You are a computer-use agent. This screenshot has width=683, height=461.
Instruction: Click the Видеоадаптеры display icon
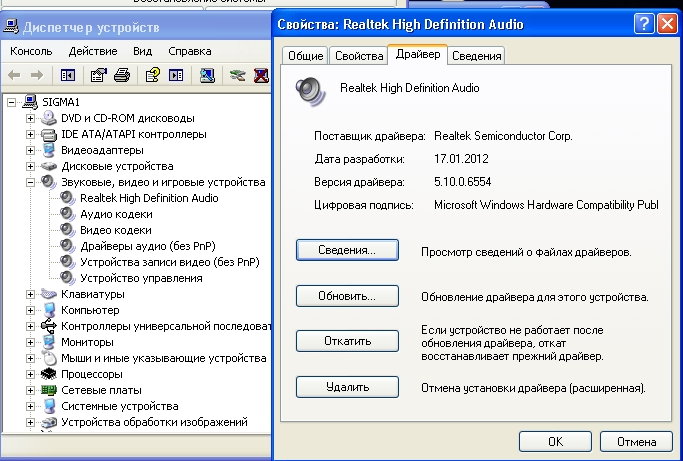(x=49, y=150)
